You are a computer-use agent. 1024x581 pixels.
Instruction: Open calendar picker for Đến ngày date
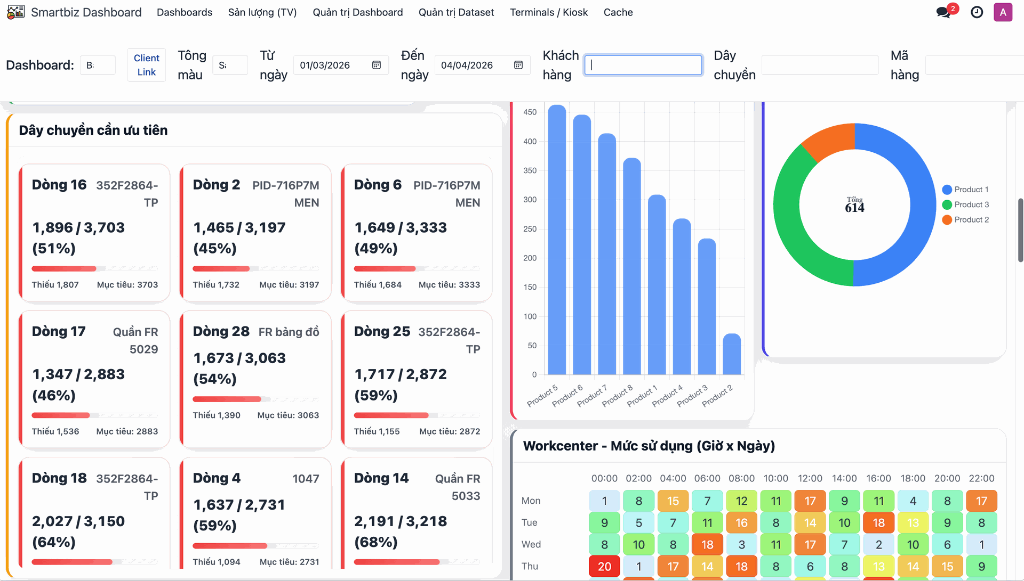coord(518,65)
